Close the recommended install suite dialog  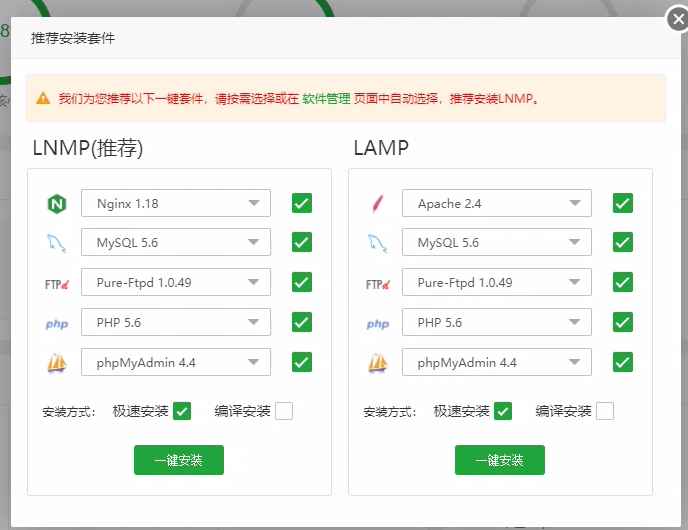[678, 19]
